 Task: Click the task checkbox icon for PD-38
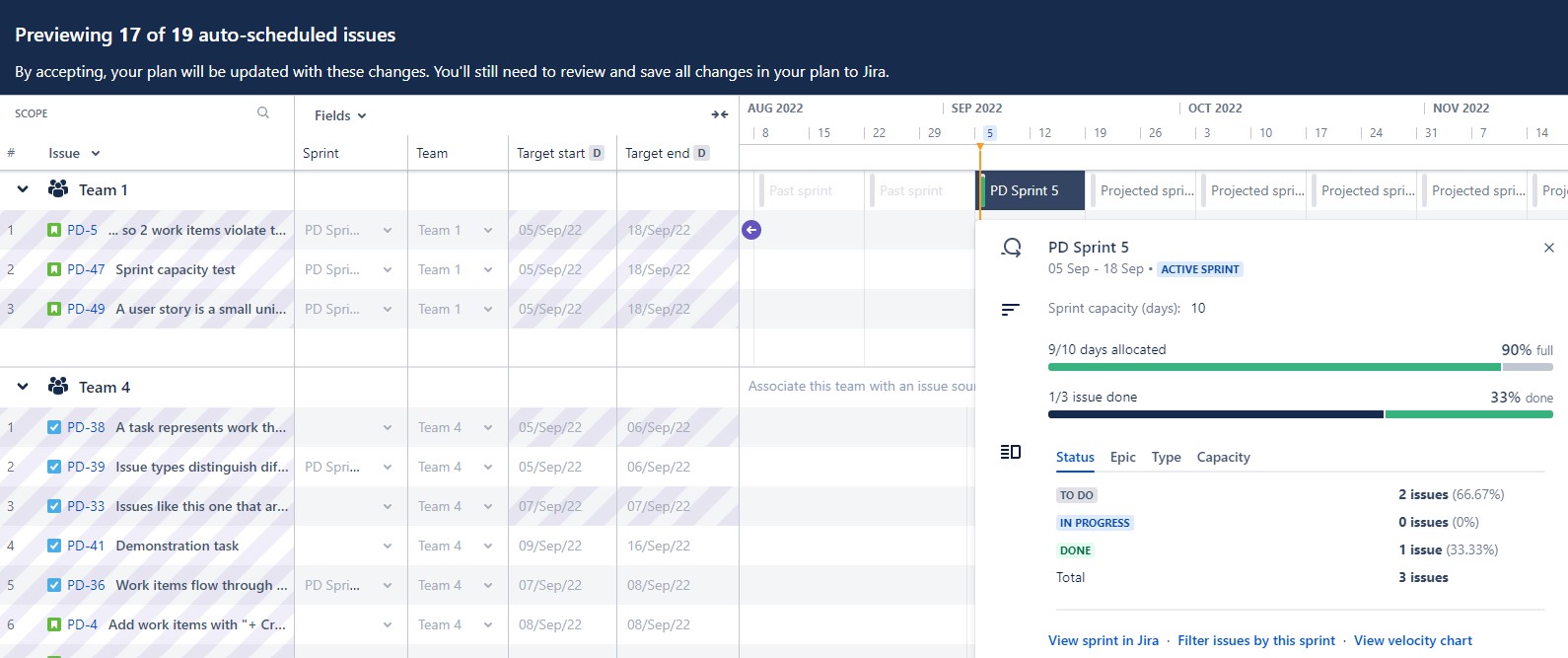(x=54, y=427)
